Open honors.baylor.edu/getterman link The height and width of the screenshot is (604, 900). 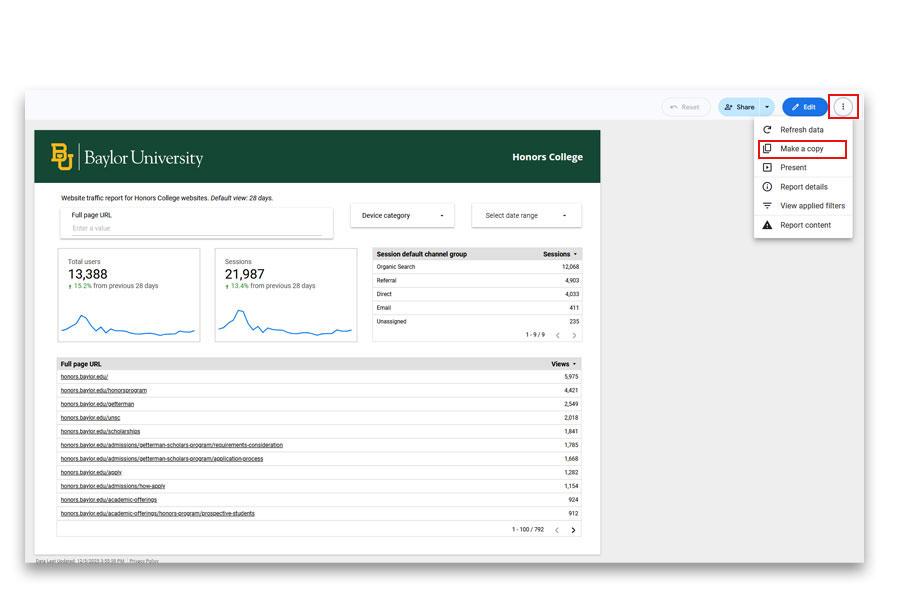[98, 404]
